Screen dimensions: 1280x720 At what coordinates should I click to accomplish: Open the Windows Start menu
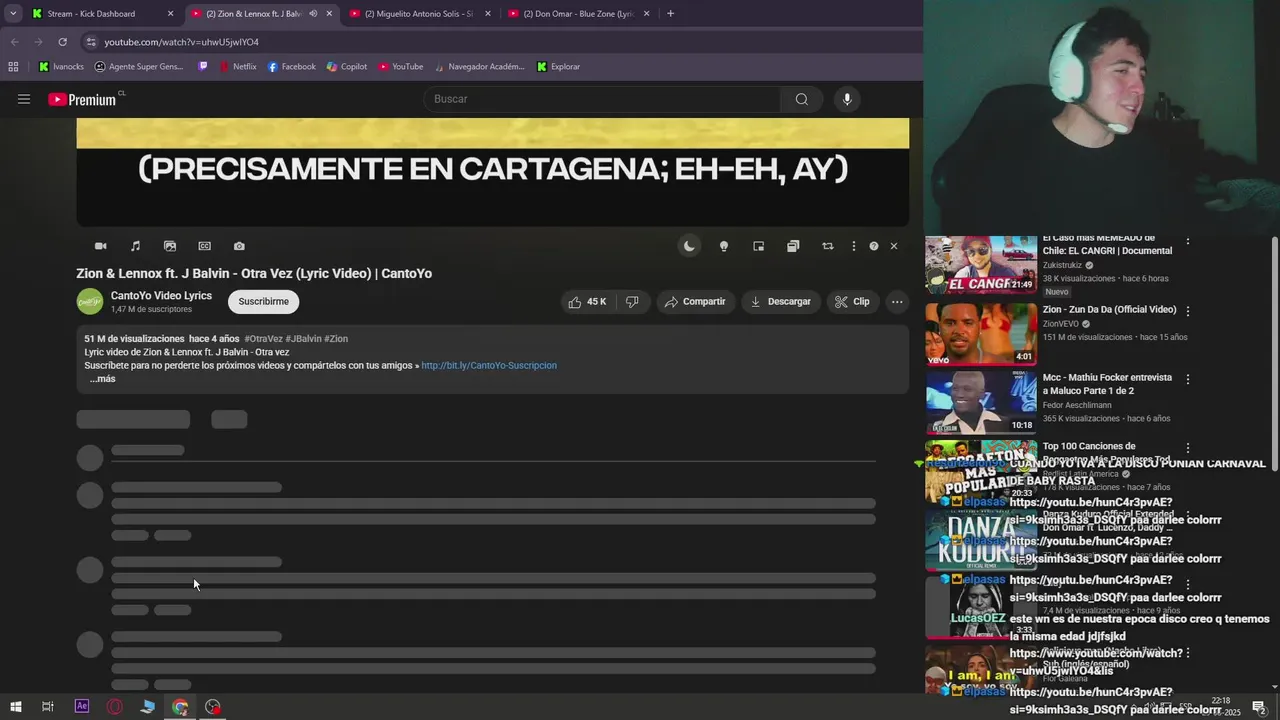click(15, 707)
